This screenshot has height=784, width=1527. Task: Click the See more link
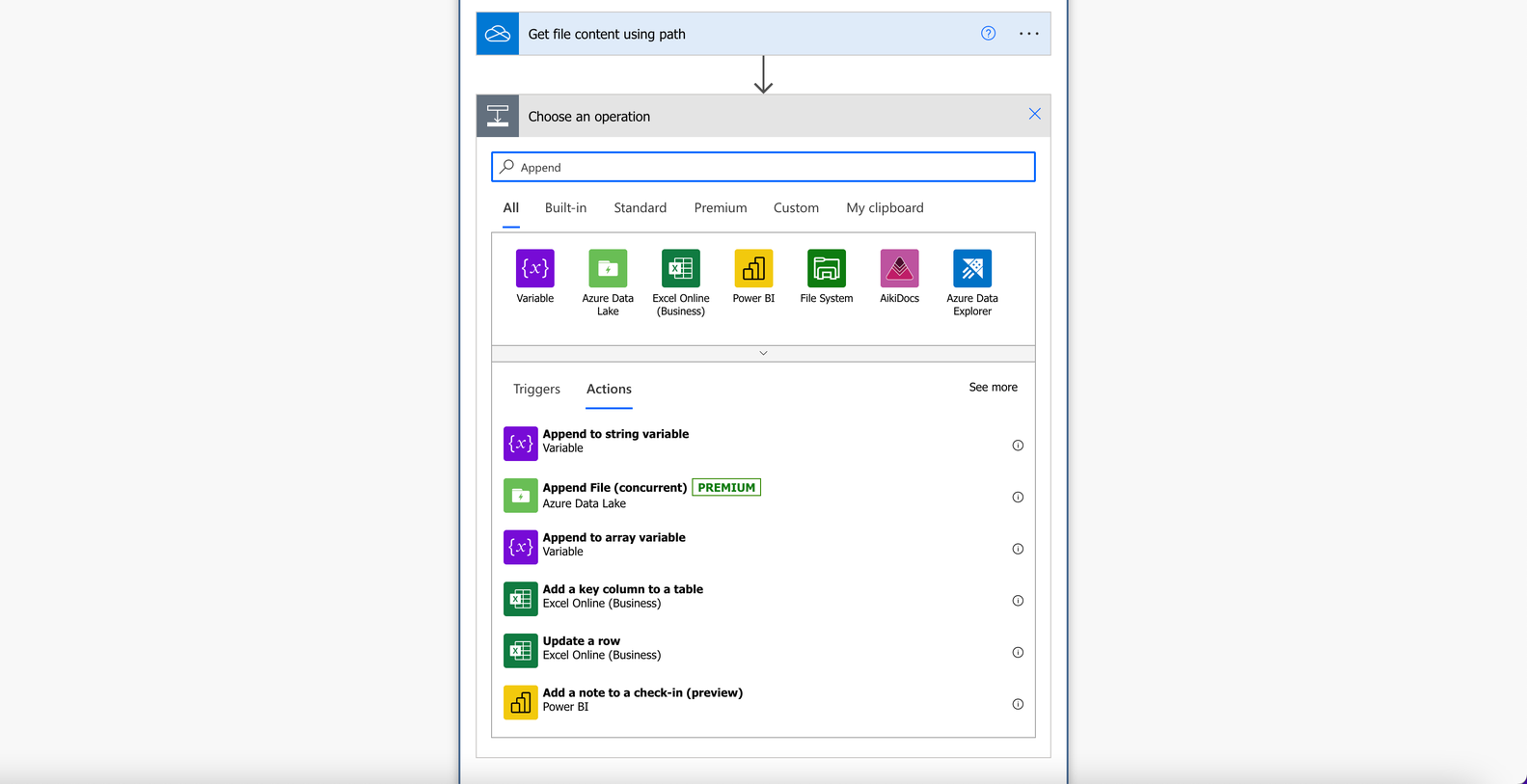993,387
